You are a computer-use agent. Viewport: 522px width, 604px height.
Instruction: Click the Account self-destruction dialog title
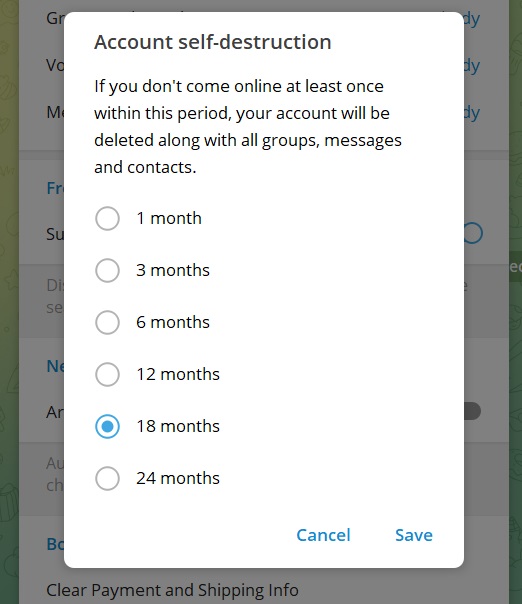point(213,42)
